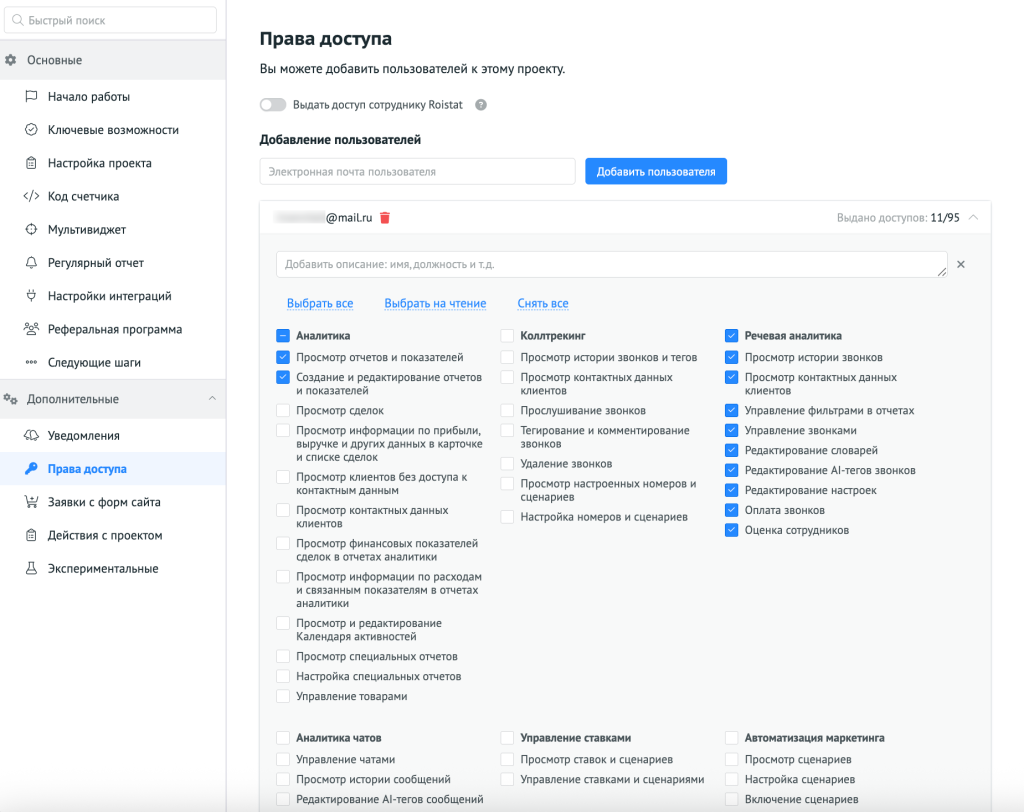
Task: Check Прослушивание звонков checkbox
Action: tap(507, 410)
